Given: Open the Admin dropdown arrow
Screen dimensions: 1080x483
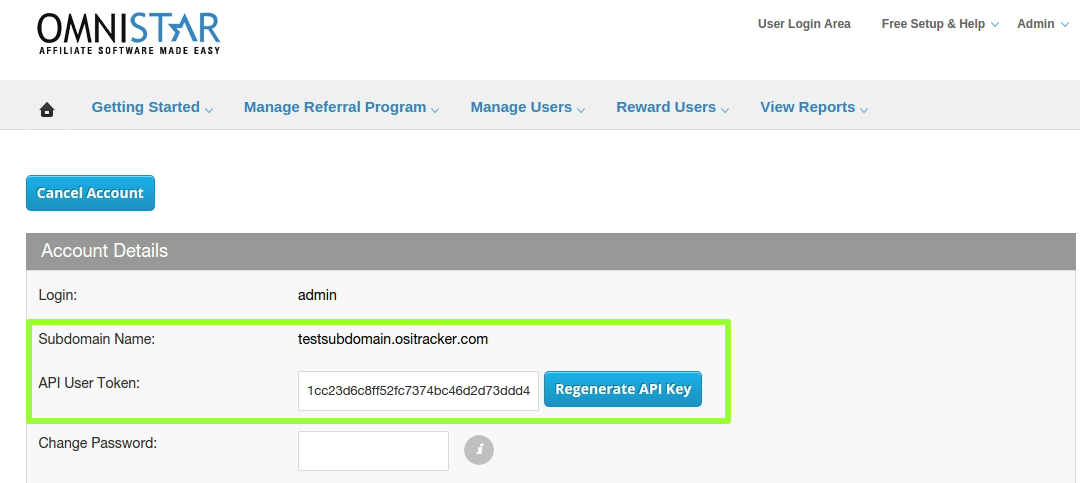Looking at the screenshot, I should [1065, 25].
